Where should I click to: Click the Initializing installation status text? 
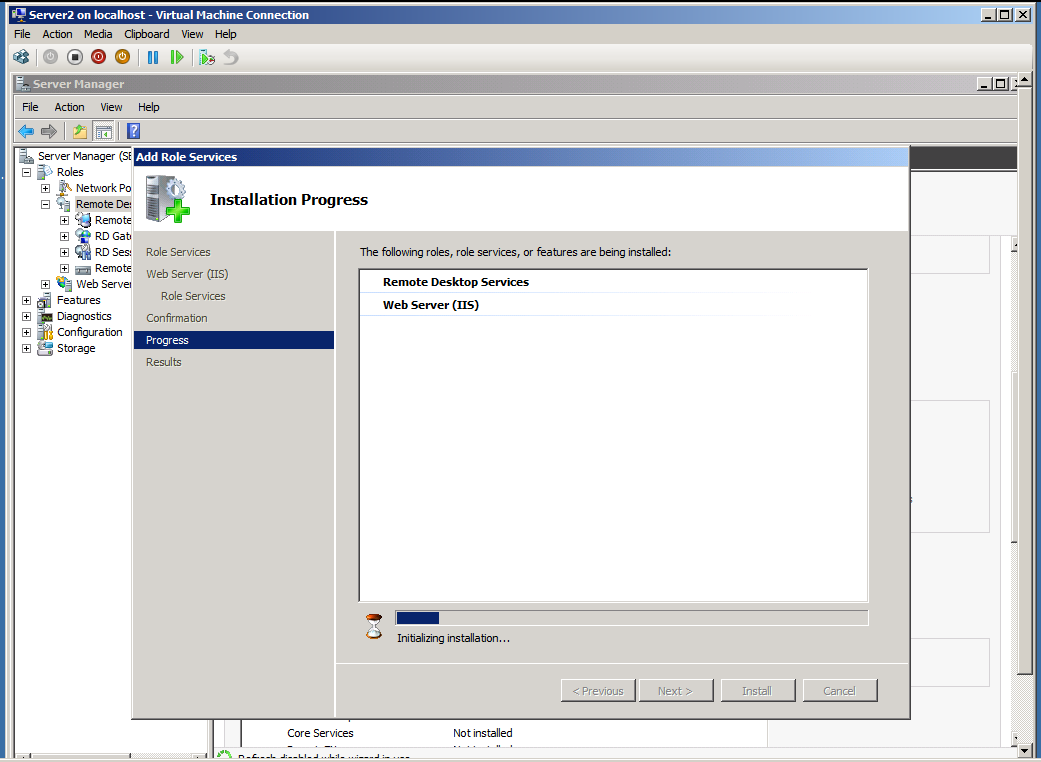pos(453,638)
